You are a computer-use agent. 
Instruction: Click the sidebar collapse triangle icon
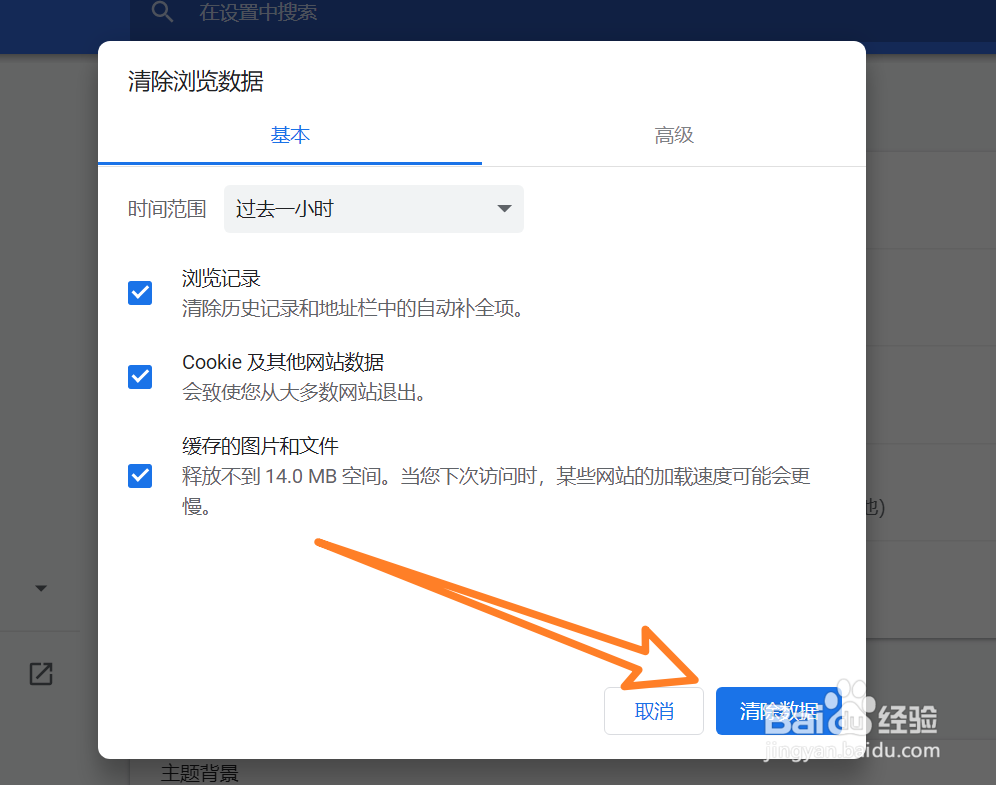tap(40, 588)
